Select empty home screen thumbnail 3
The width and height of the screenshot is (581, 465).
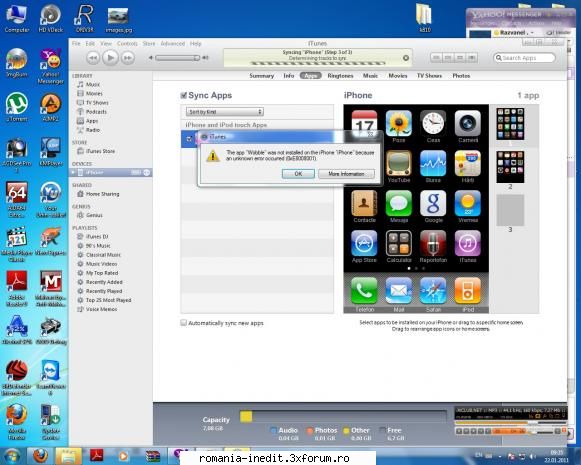[510, 210]
